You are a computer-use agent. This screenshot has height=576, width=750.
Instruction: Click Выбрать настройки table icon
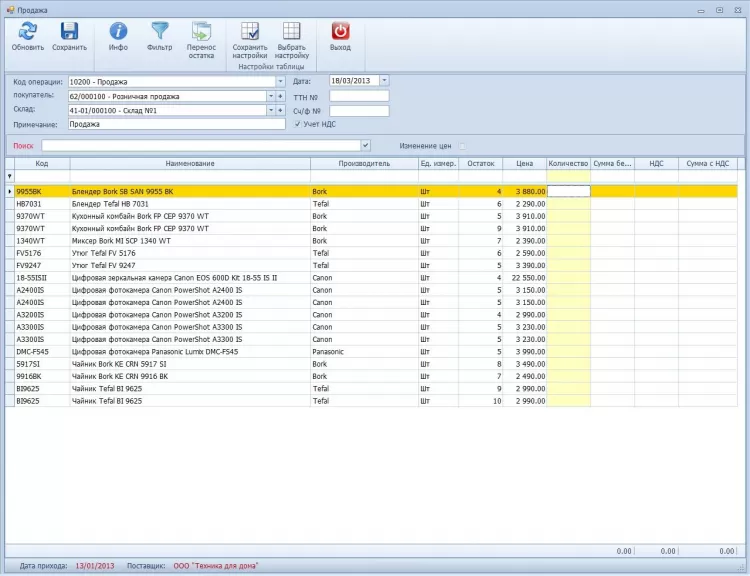291,31
